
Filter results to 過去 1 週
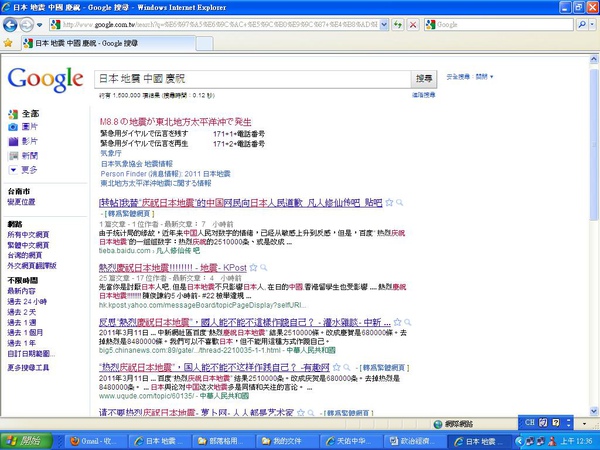click(x=22, y=323)
